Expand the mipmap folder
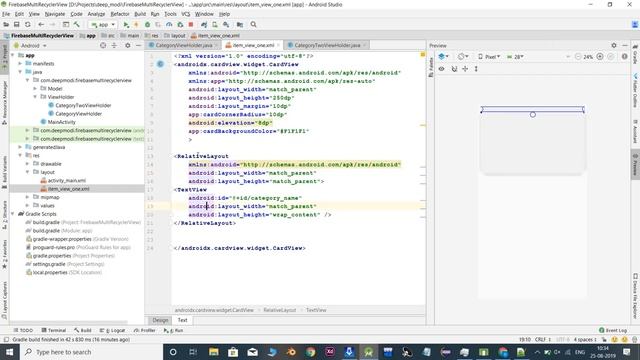The image size is (640, 360). point(28,197)
